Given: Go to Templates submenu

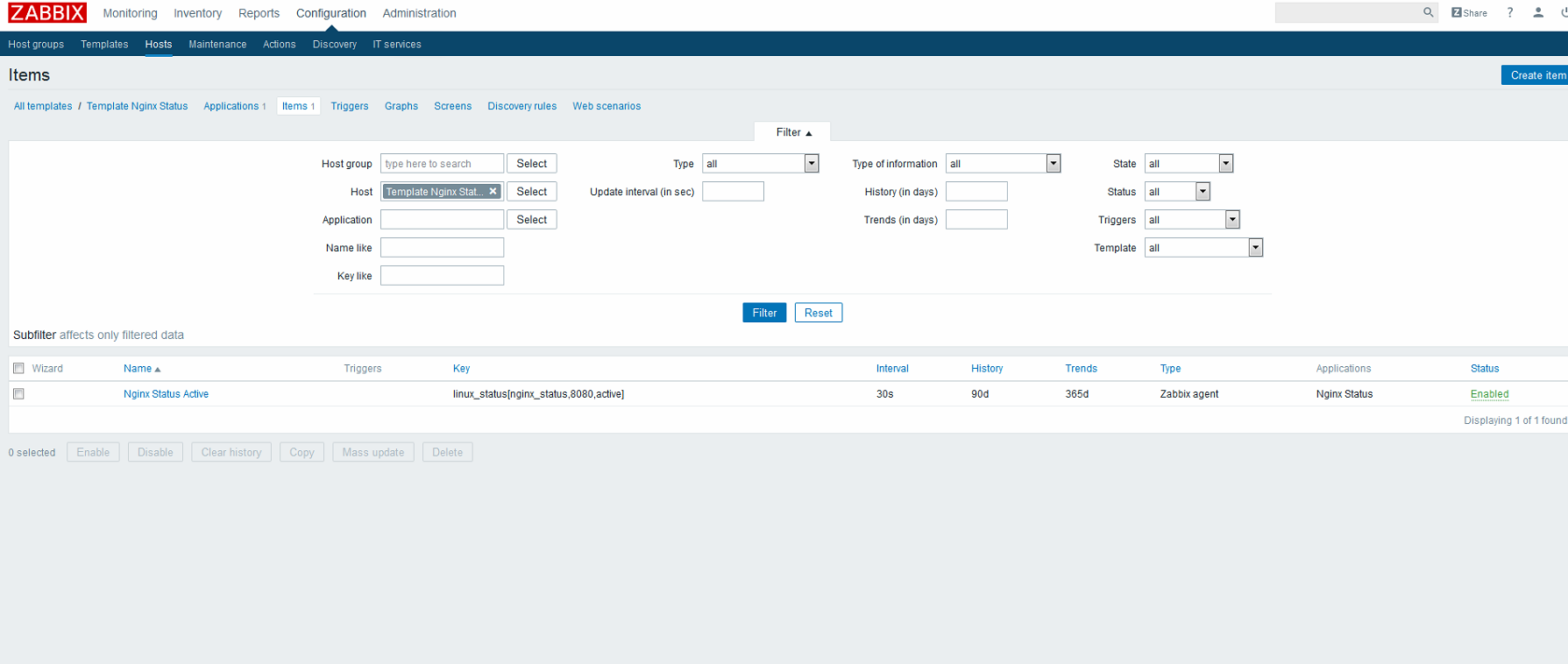Looking at the screenshot, I should [x=104, y=44].
